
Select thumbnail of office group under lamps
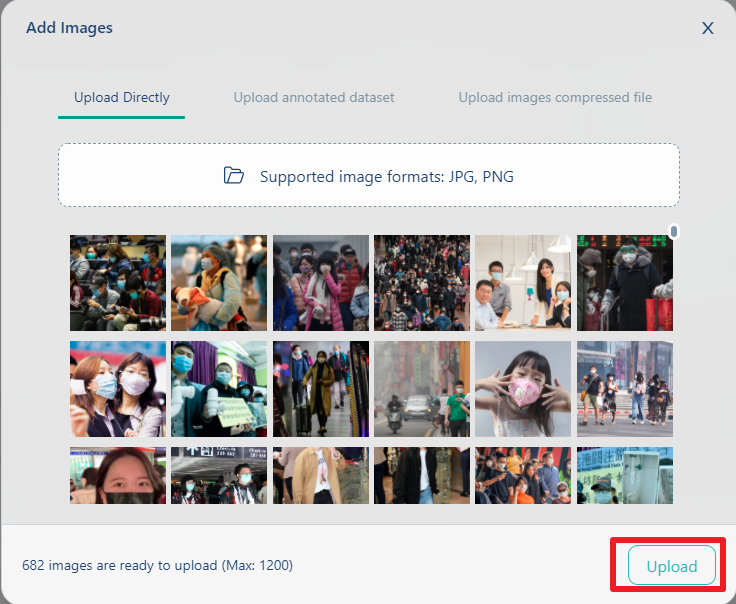tap(523, 283)
